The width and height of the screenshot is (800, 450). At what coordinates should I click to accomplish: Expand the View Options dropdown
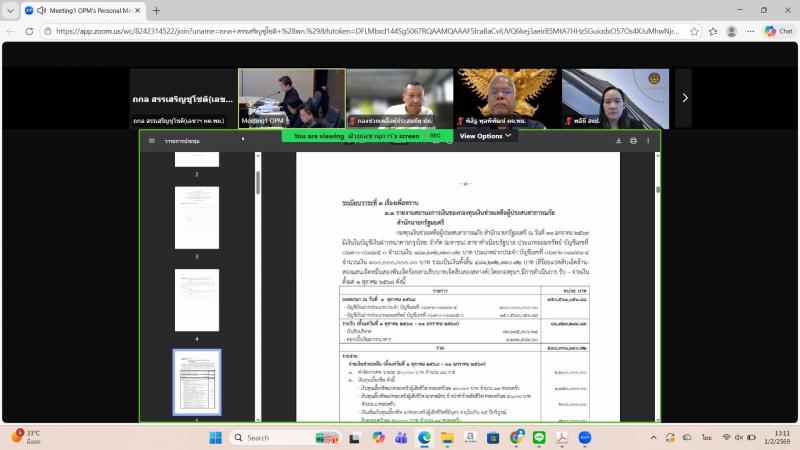coord(485,136)
